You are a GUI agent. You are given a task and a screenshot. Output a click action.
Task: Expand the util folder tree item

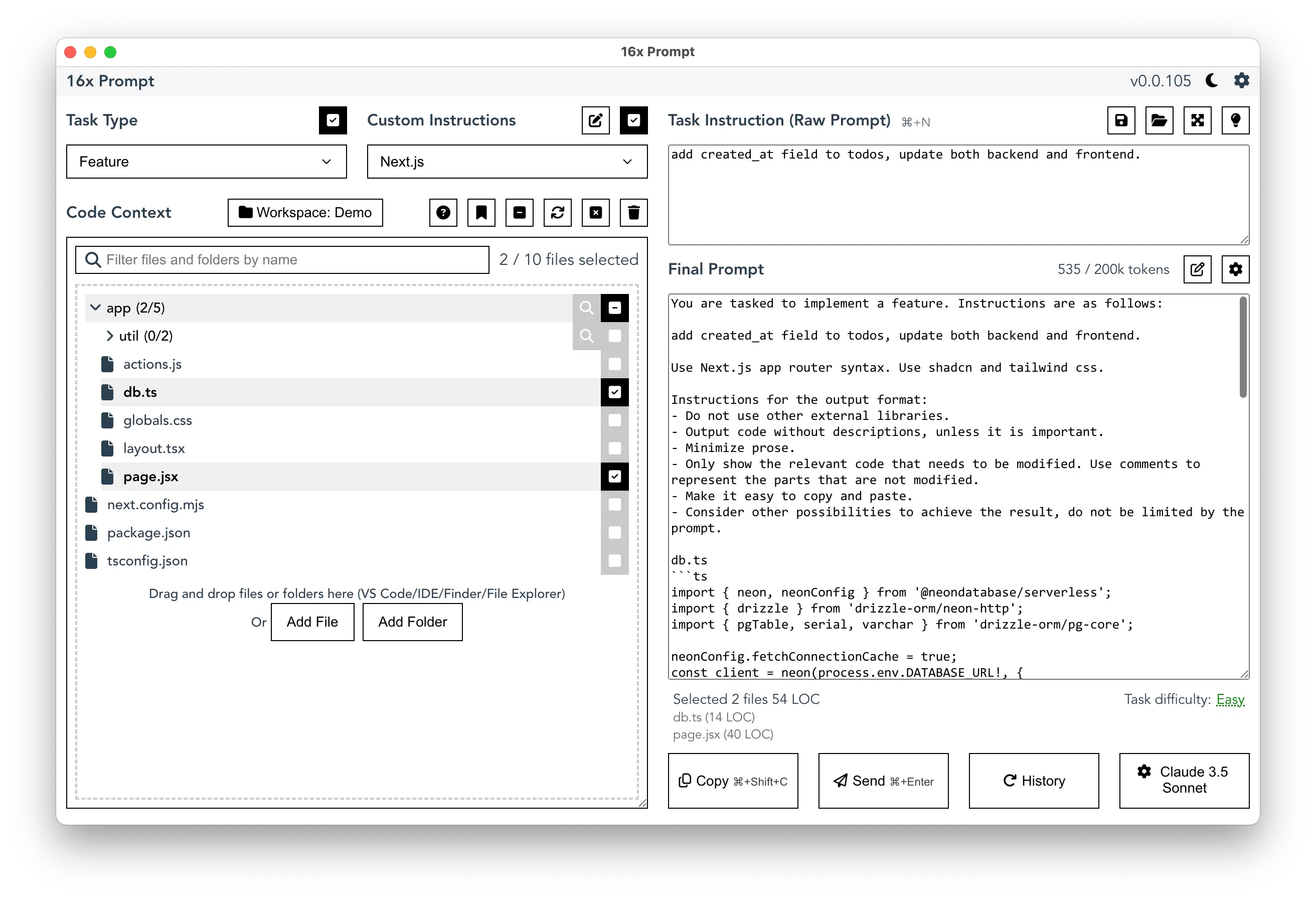tap(111, 335)
